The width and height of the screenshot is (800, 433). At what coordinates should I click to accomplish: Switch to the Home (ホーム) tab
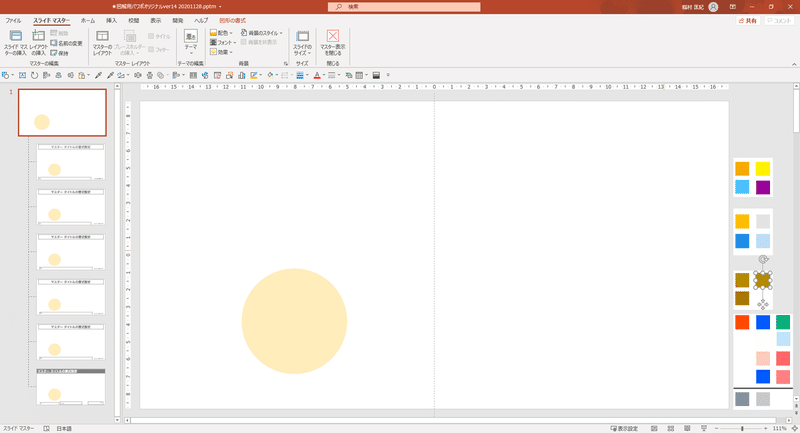pyautogui.click(x=88, y=21)
